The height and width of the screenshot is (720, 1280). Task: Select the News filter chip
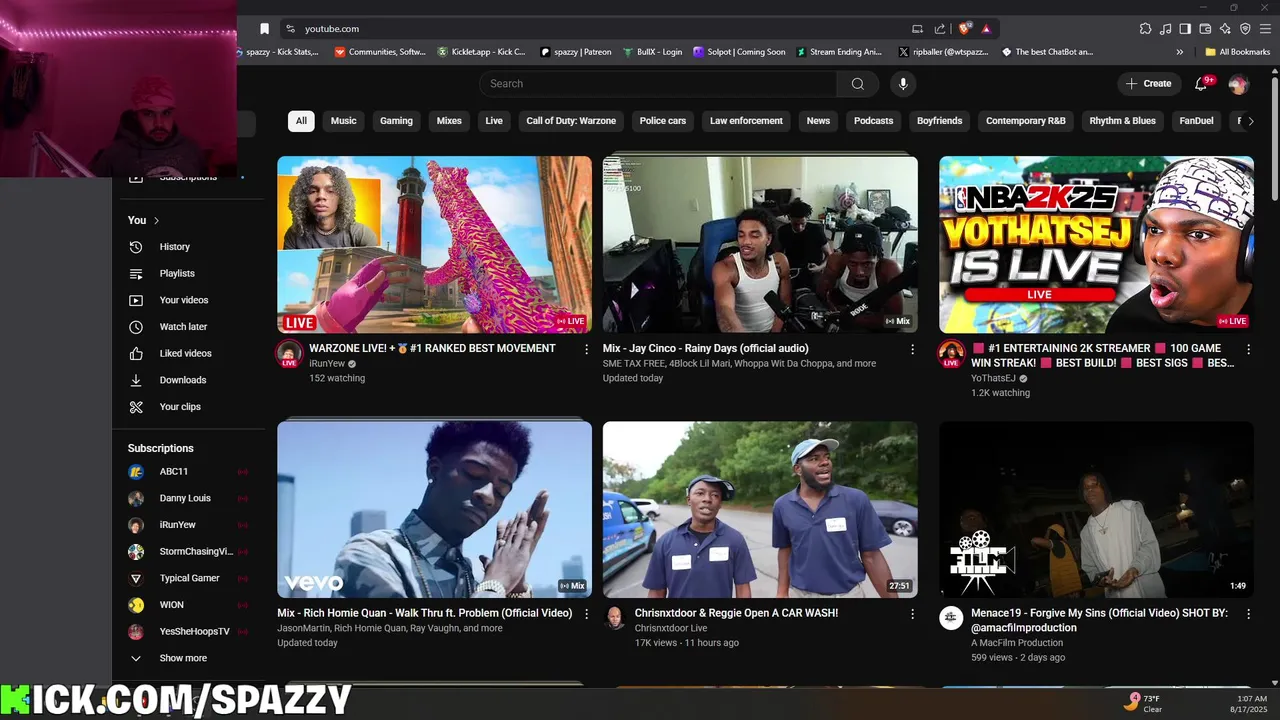818,121
